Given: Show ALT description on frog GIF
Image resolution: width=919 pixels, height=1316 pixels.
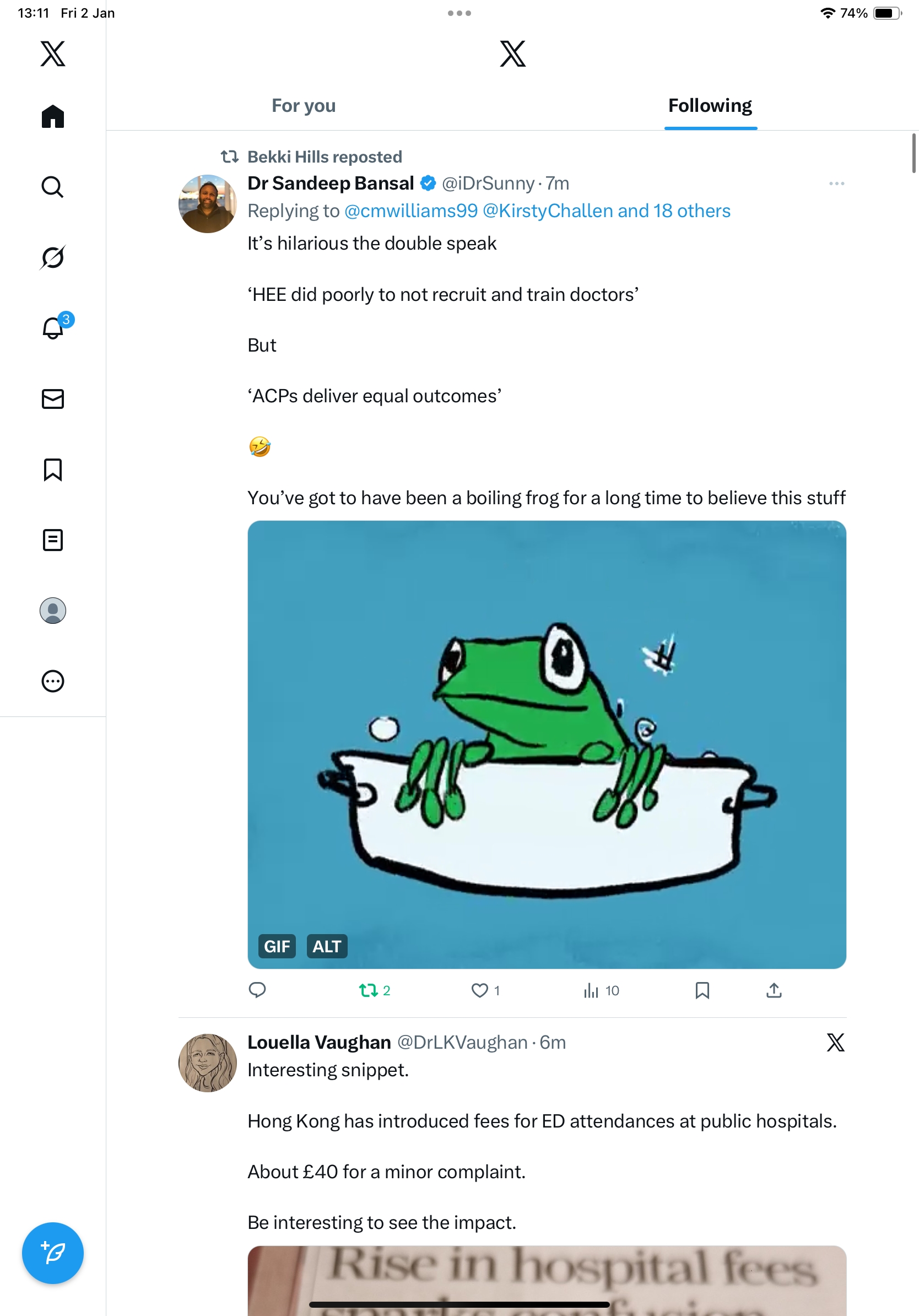Looking at the screenshot, I should [x=327, y=946].
